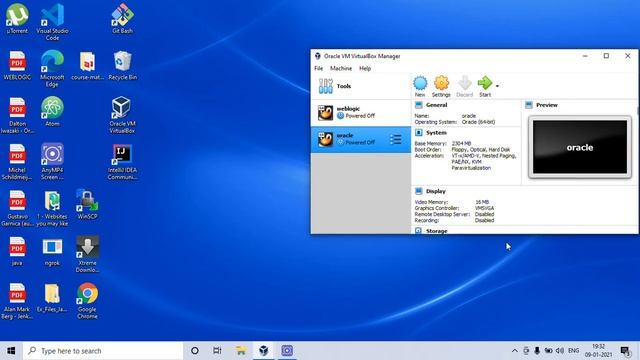Open the volume tray icon

click(560, 351)
